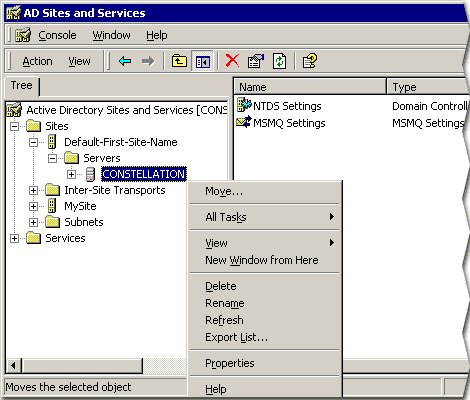Click the Sites folder icon
470x400 pixels.
click(33, 126)
